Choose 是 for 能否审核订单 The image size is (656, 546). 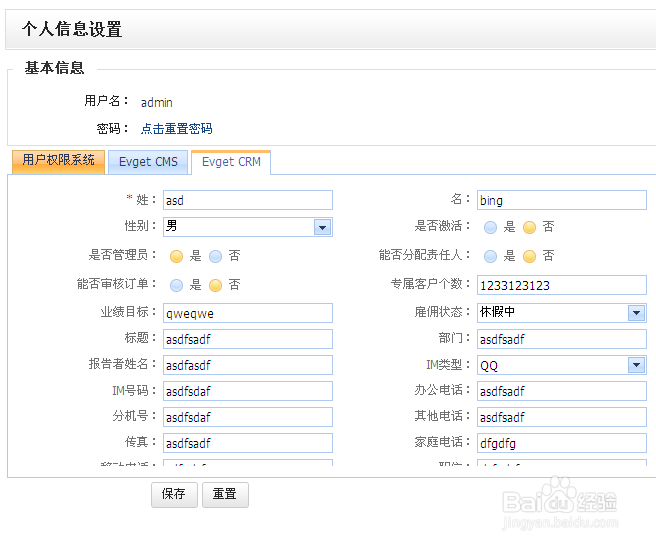[x=176, y=285]
